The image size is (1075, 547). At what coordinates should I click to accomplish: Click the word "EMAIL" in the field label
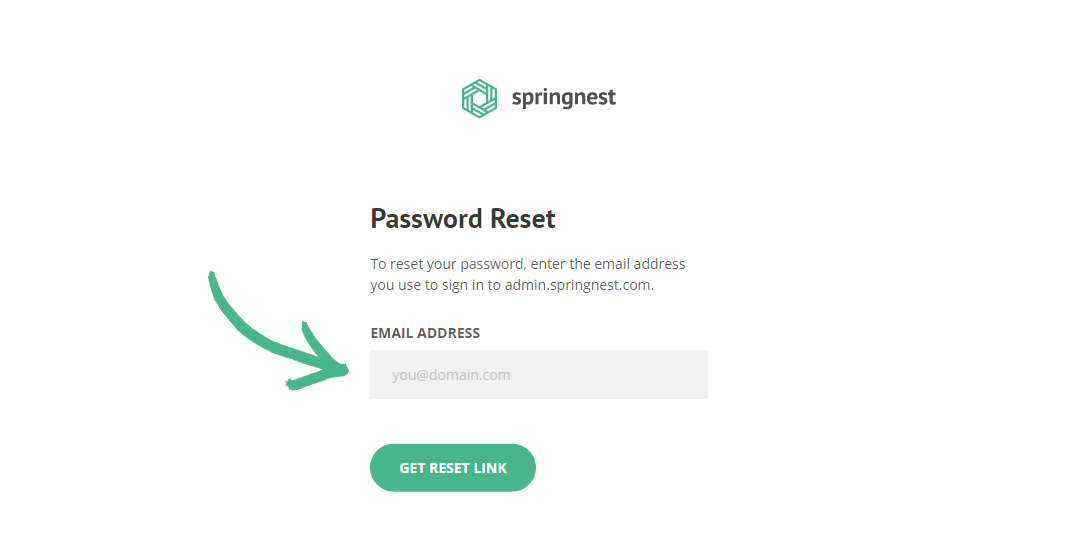391,333
